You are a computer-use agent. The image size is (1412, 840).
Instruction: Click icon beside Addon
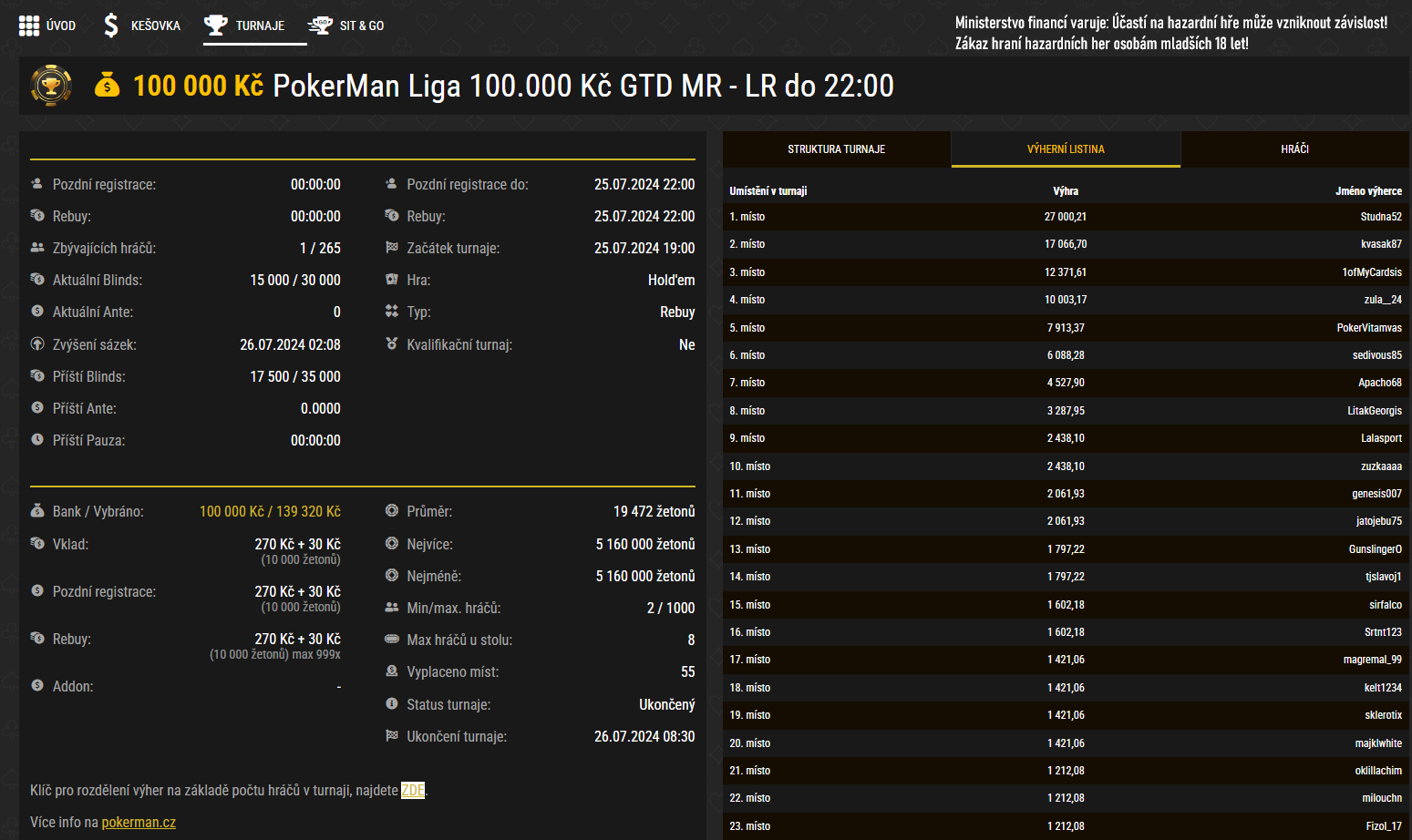pyautogui.click(x=37, y=685)
